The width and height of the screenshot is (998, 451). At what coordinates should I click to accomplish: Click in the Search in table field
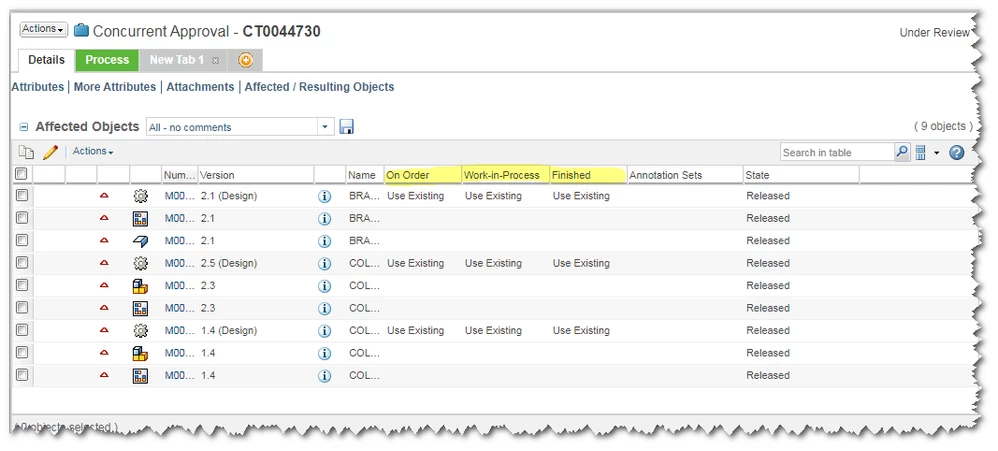click(x=838, y=152)
